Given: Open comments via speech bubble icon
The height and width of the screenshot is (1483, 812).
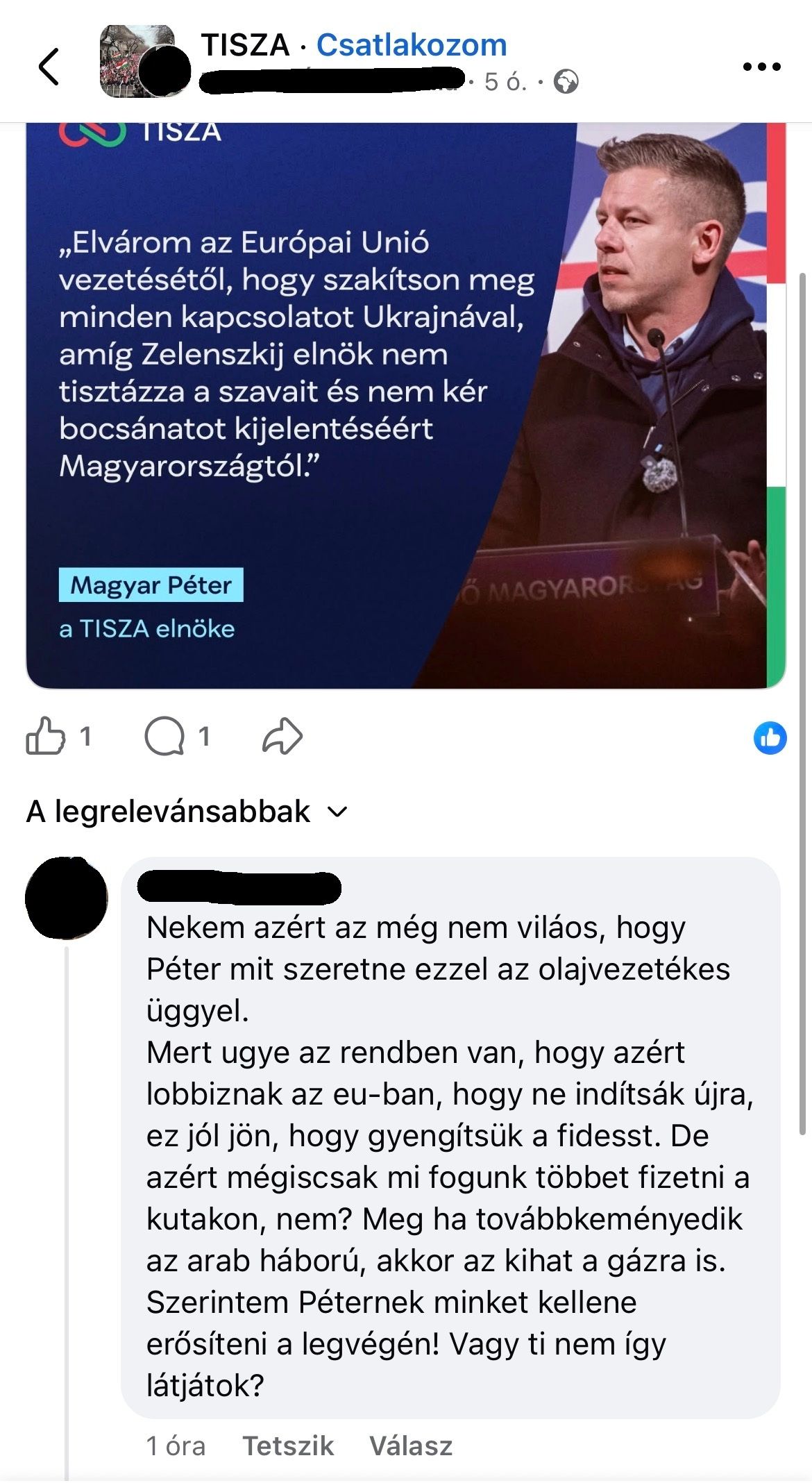Looking at the screenshot, I should pyautogui.click(x=164, y=737).
